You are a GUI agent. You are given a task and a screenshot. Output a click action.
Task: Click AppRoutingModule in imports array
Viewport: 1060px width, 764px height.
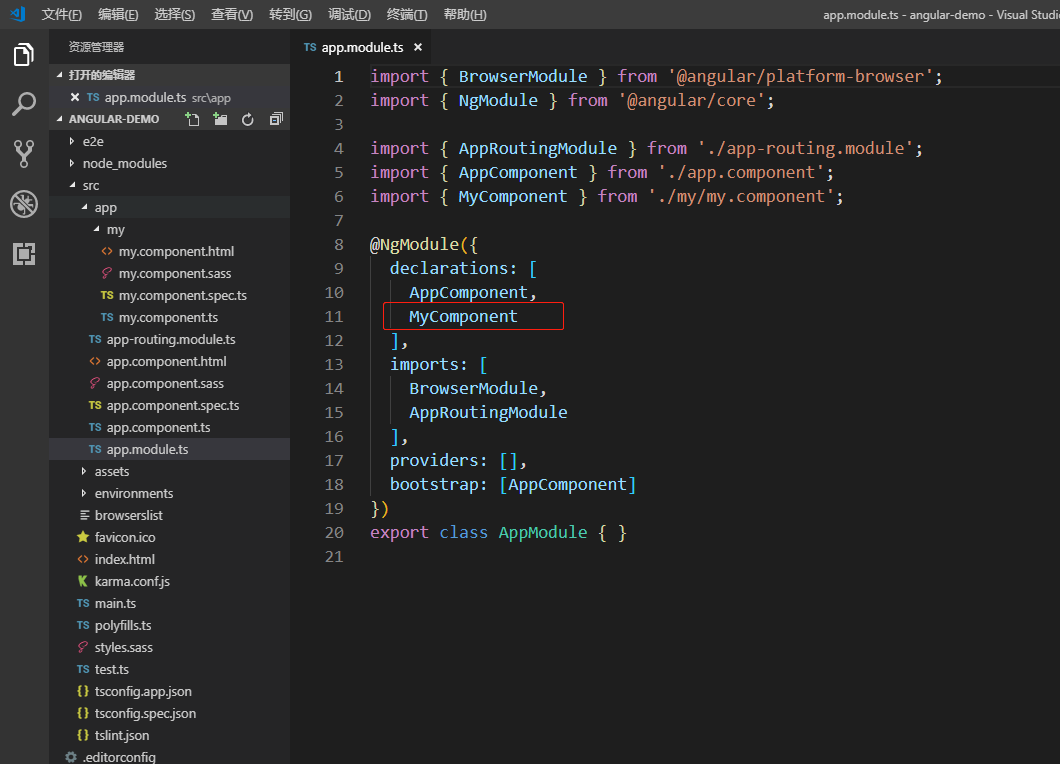tap(488, 412)
